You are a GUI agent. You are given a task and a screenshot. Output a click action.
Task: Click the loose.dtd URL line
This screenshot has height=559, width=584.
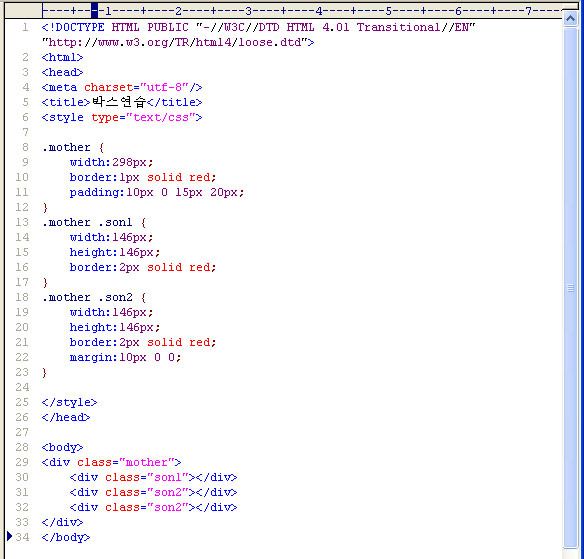(178, 42)
